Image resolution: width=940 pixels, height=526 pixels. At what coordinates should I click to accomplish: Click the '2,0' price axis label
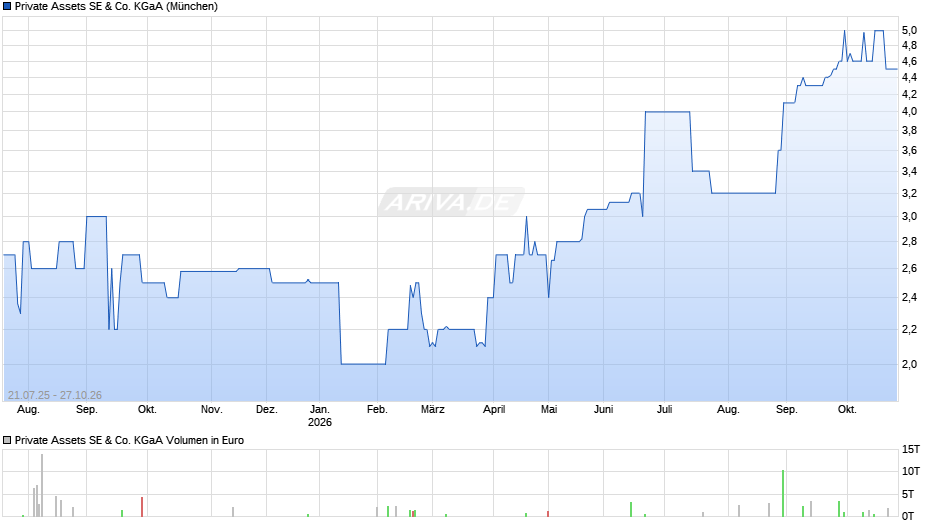(909, 365)
